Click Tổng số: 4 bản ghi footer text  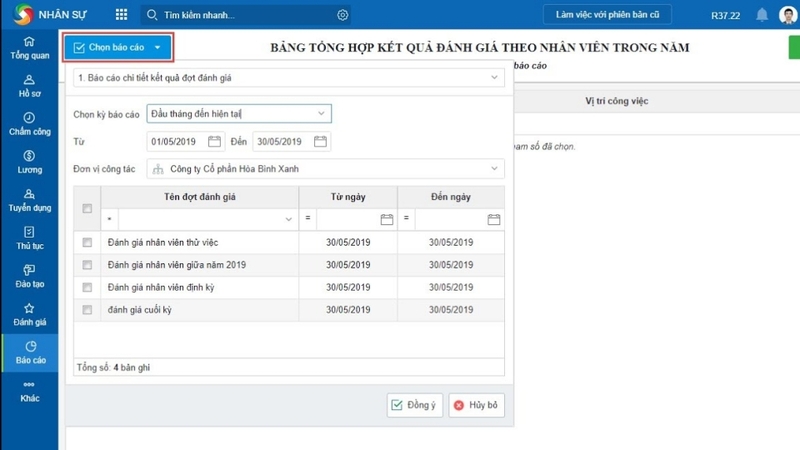point(113,367)
